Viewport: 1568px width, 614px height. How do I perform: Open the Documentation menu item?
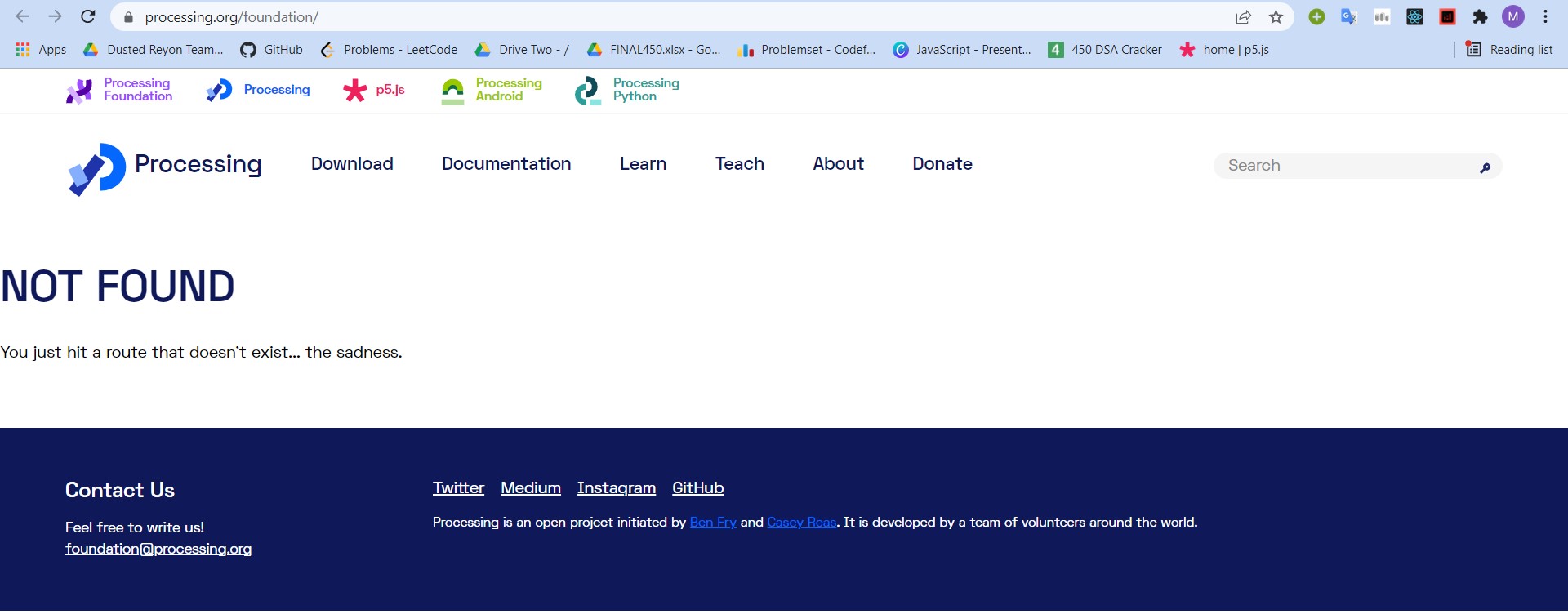pos(506,164)
